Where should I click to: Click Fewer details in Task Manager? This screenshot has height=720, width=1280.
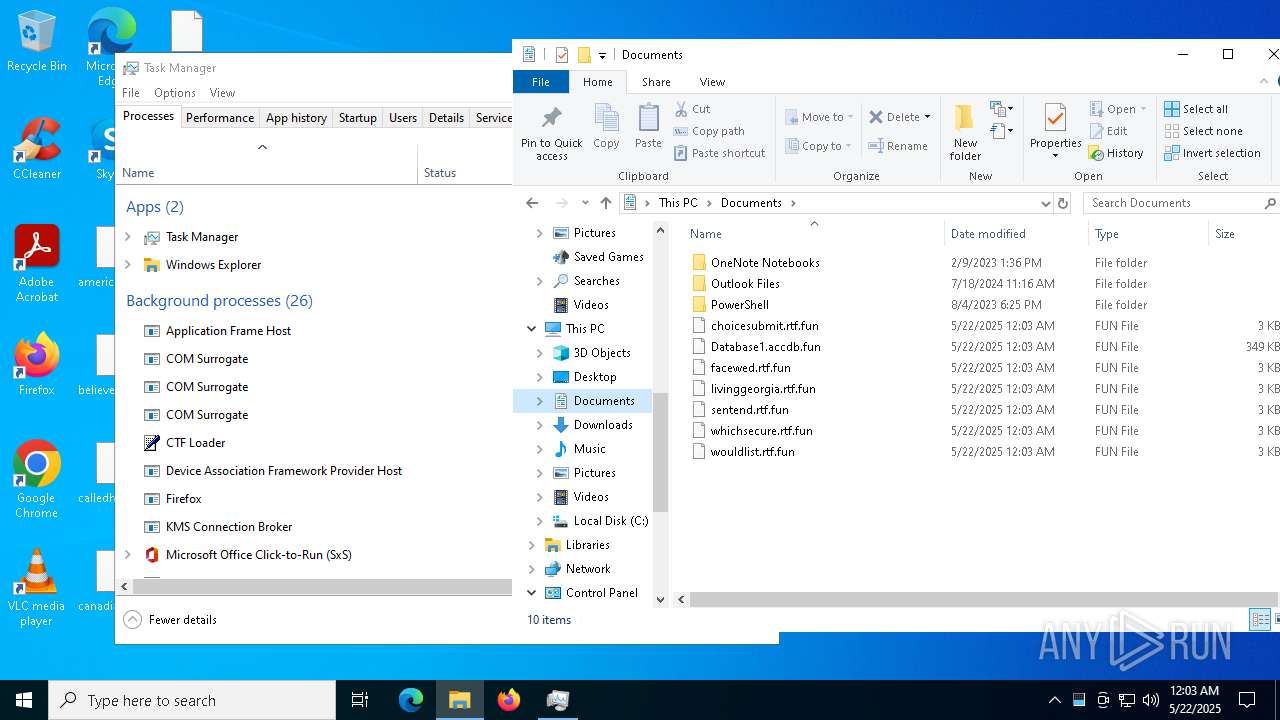click(171, 620)
